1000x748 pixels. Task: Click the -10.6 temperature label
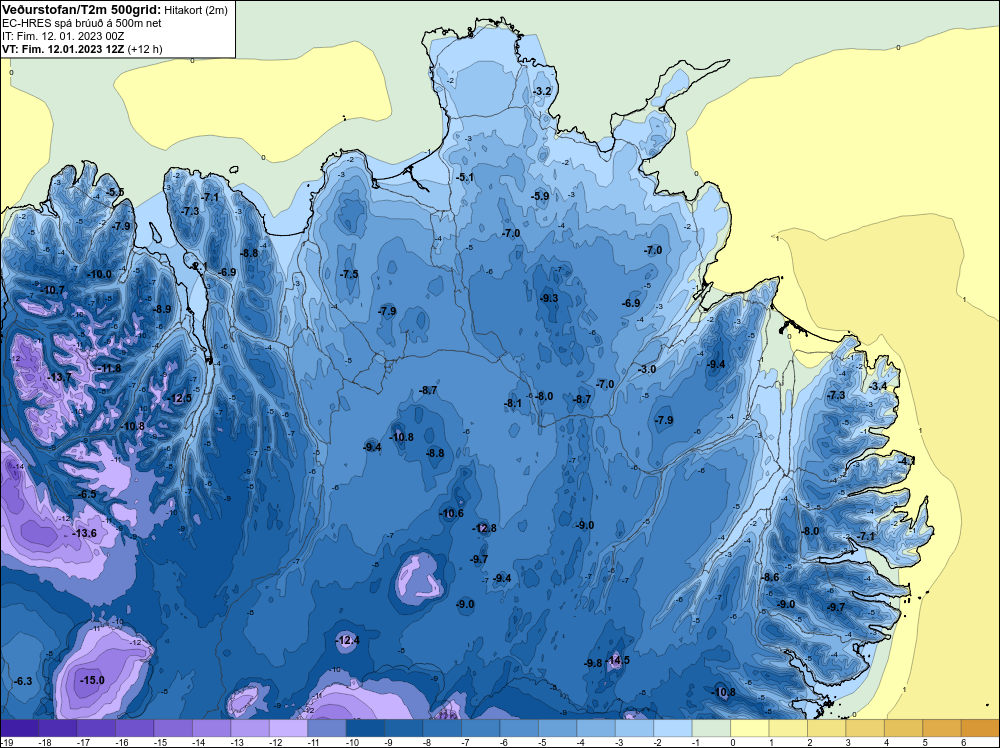(452, 513)
